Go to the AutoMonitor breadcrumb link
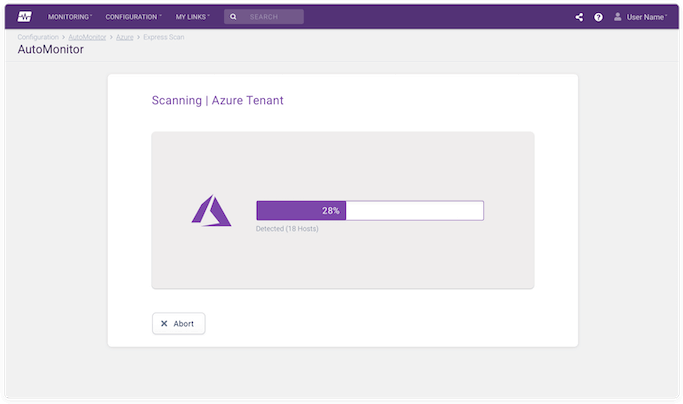 (87, 37)
